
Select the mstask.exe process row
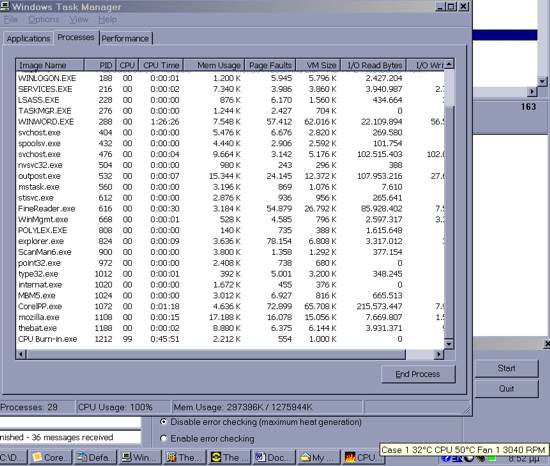click(x=230, y=187)
